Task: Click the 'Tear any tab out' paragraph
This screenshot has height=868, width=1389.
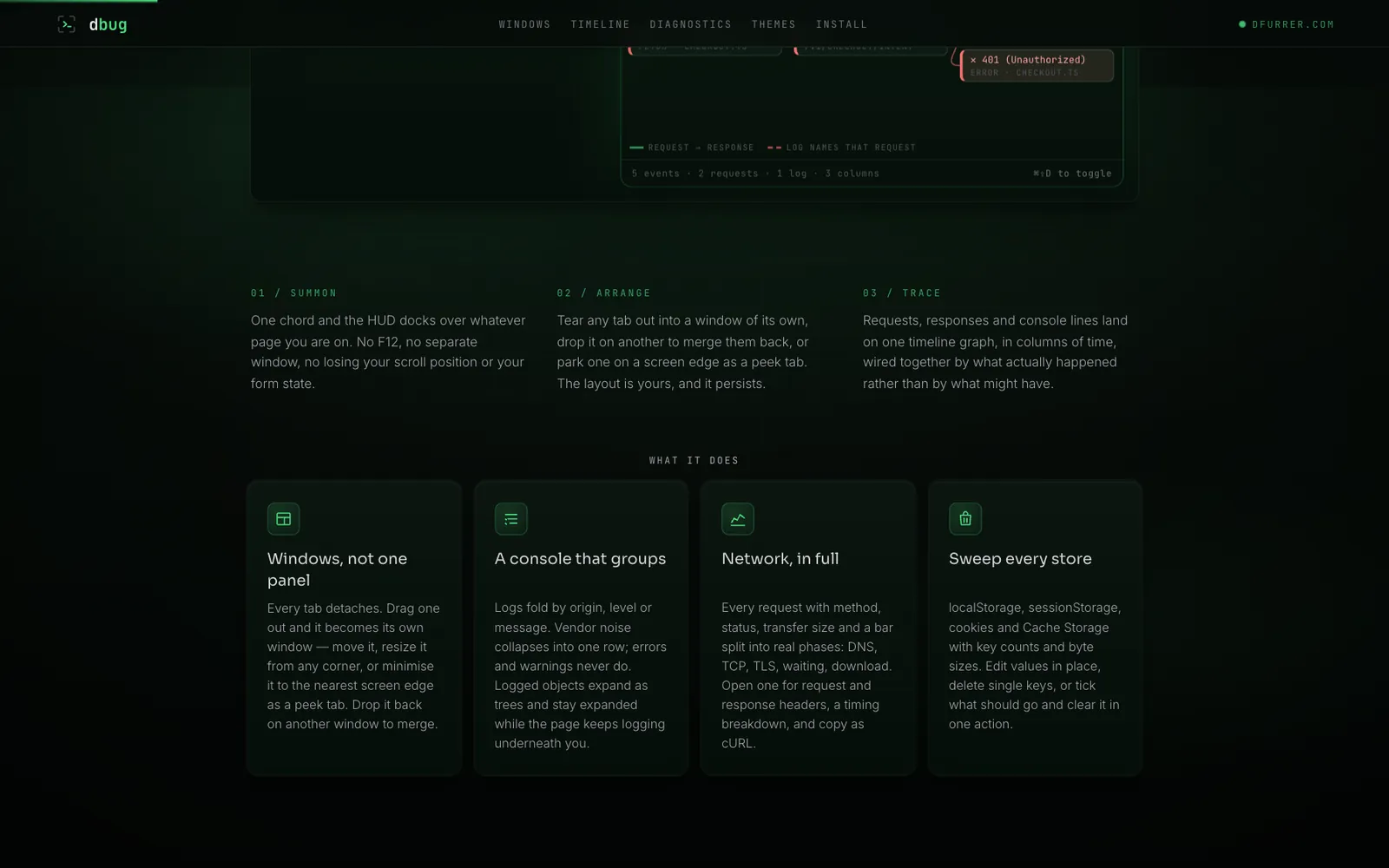Action: coord(682,352)
